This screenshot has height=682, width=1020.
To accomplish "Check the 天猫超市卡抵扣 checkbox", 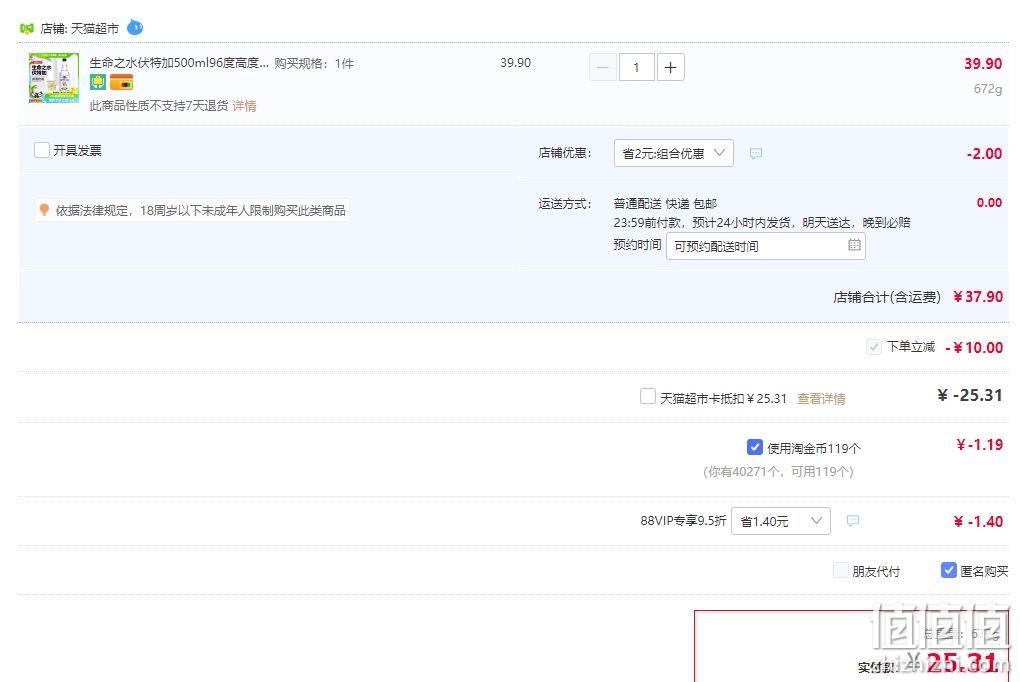I will point(648,396).
